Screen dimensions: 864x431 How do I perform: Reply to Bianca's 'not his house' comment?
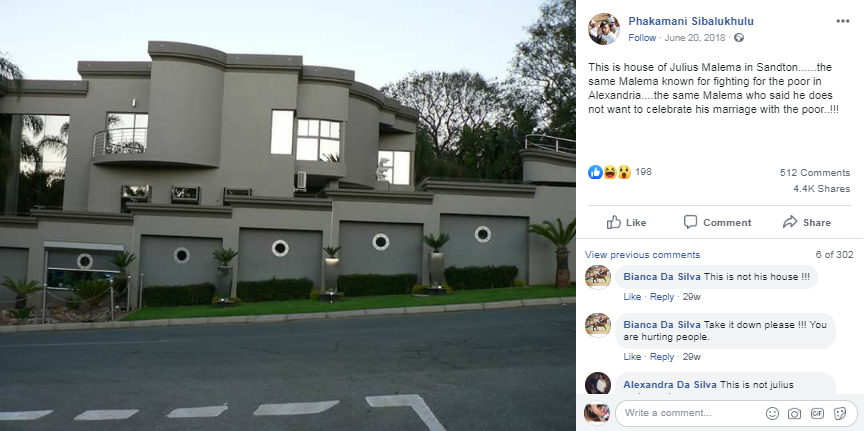pyautogui.click(x=662, y=297)
